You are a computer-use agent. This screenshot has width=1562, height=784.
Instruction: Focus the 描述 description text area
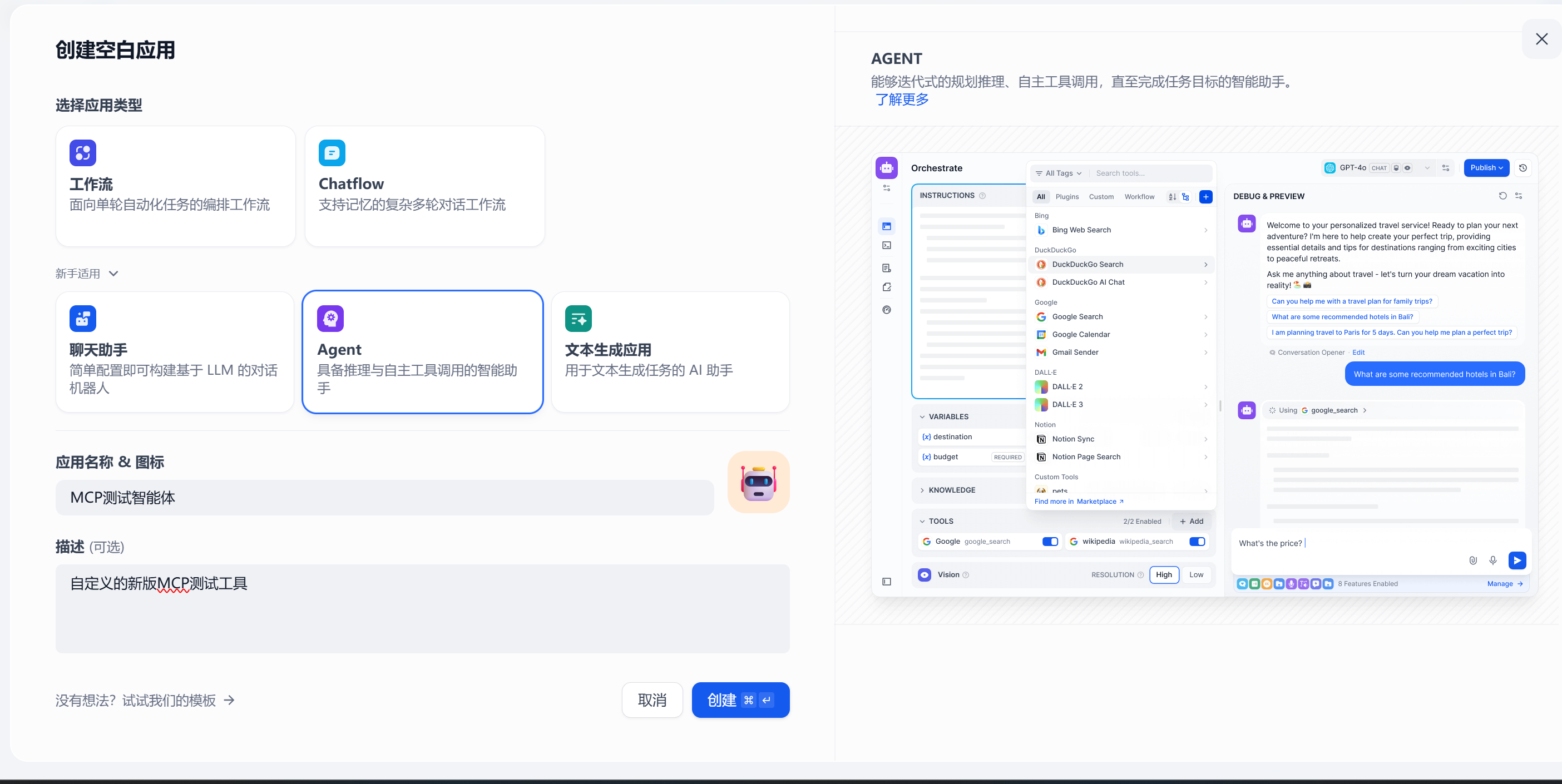pos(422,608)
